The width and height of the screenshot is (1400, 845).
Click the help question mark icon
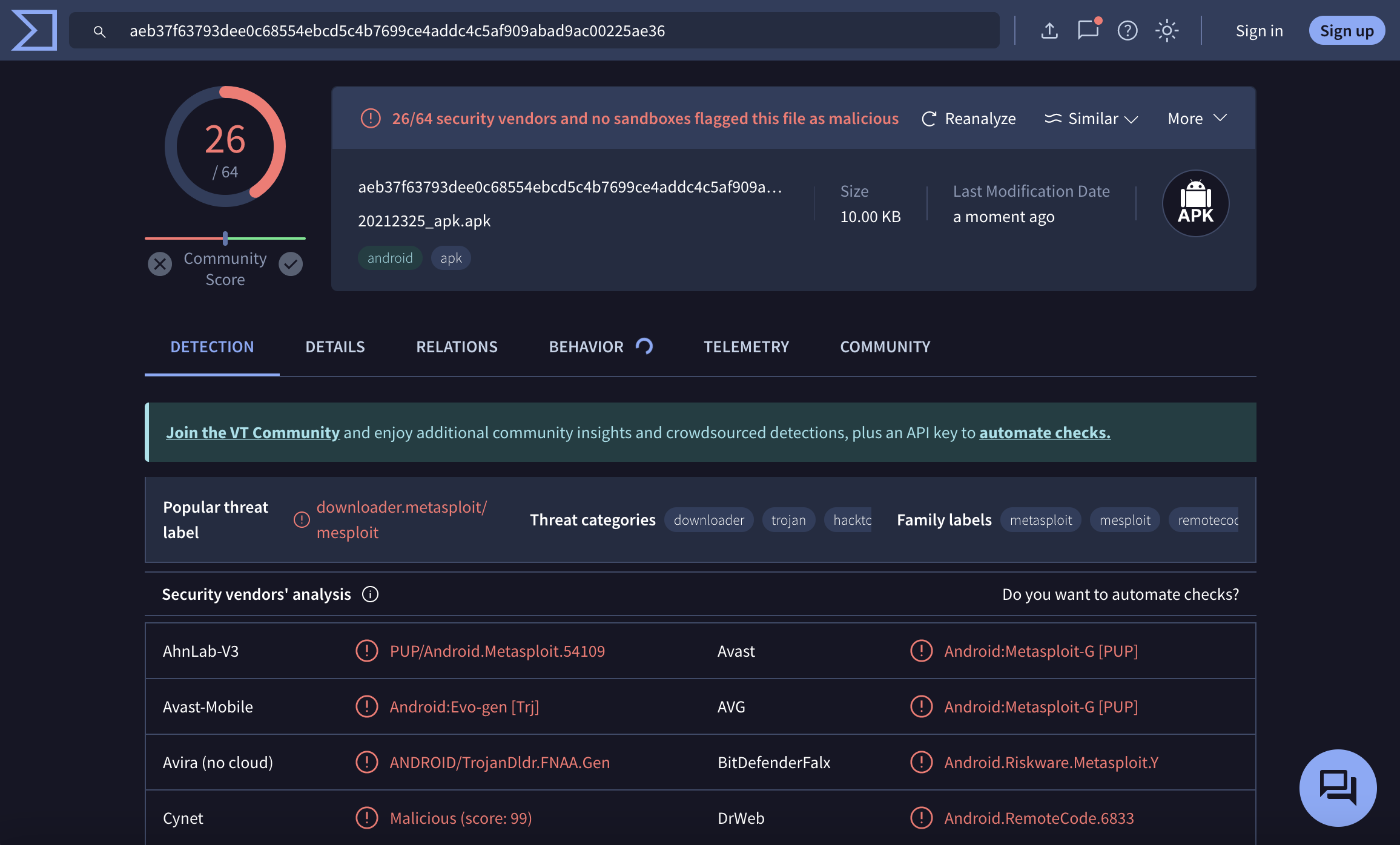[1128, 30]
